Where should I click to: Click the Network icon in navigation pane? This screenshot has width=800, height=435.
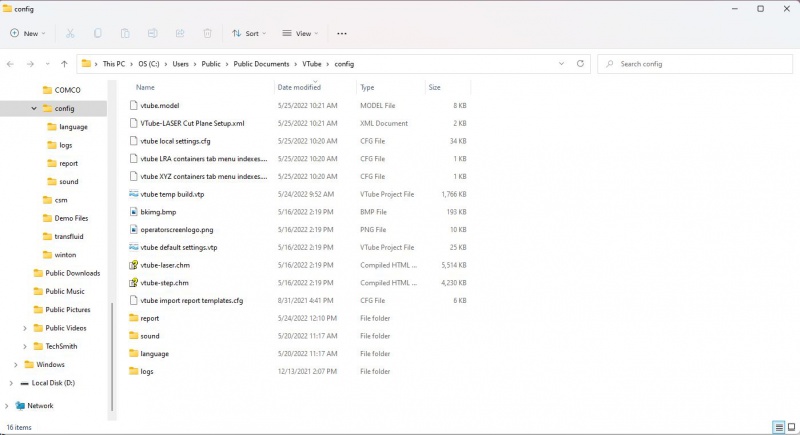tap(20, 406)
